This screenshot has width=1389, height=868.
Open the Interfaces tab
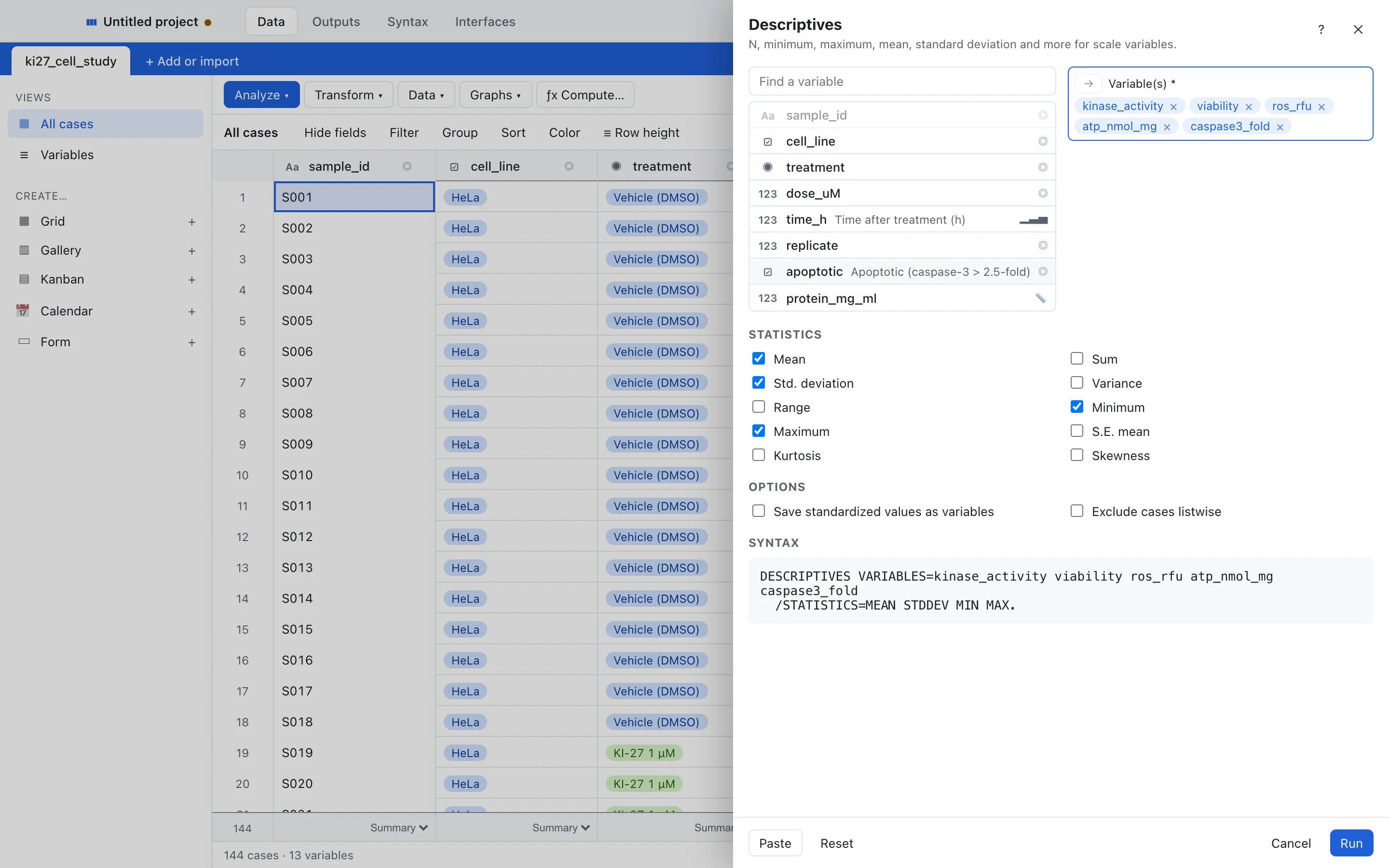point(485,22)
